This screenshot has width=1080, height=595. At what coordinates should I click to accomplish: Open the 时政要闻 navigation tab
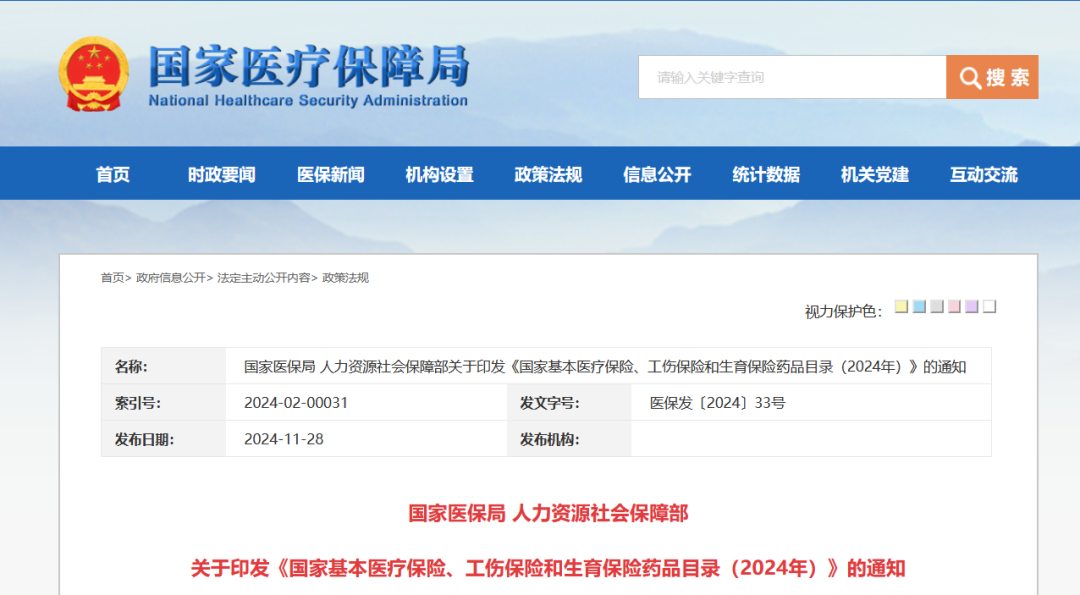click(x=222, y=174)
